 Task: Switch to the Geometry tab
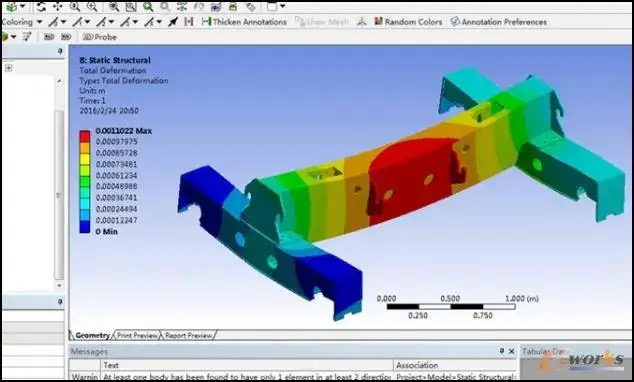click(x=92, y=335)
